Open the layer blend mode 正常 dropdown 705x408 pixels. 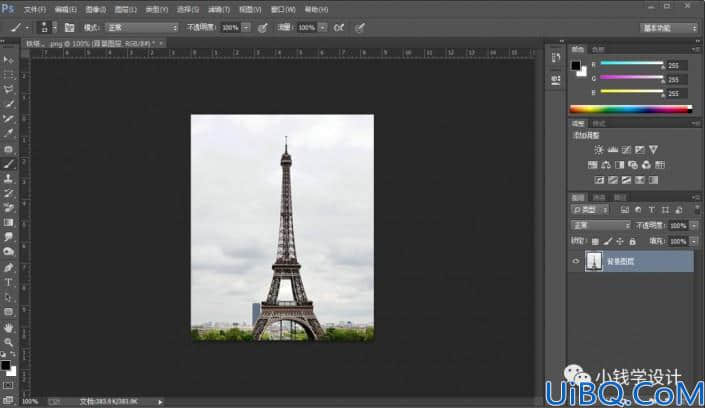[x=600, y=225]
